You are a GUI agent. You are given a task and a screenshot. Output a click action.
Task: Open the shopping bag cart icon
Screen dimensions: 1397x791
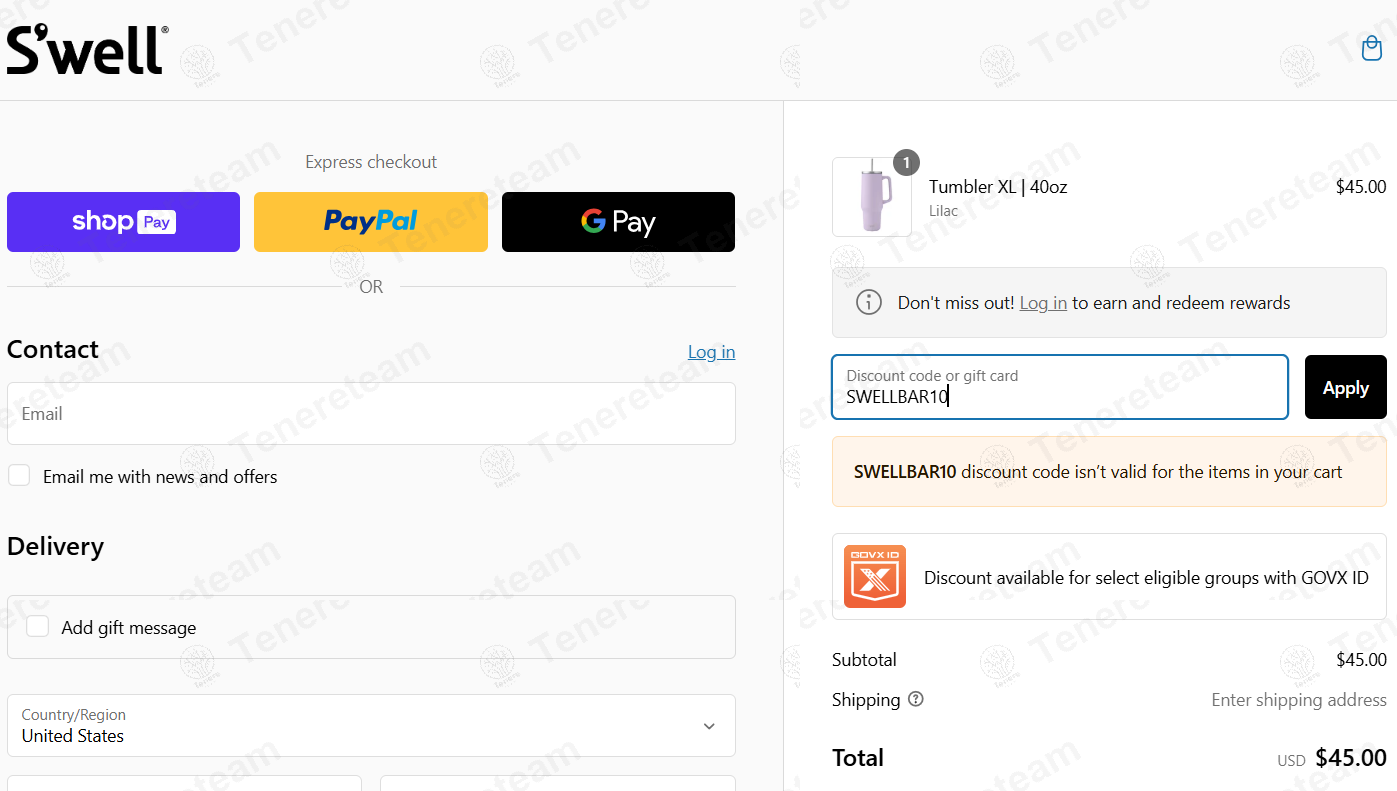pos(1371,48)
